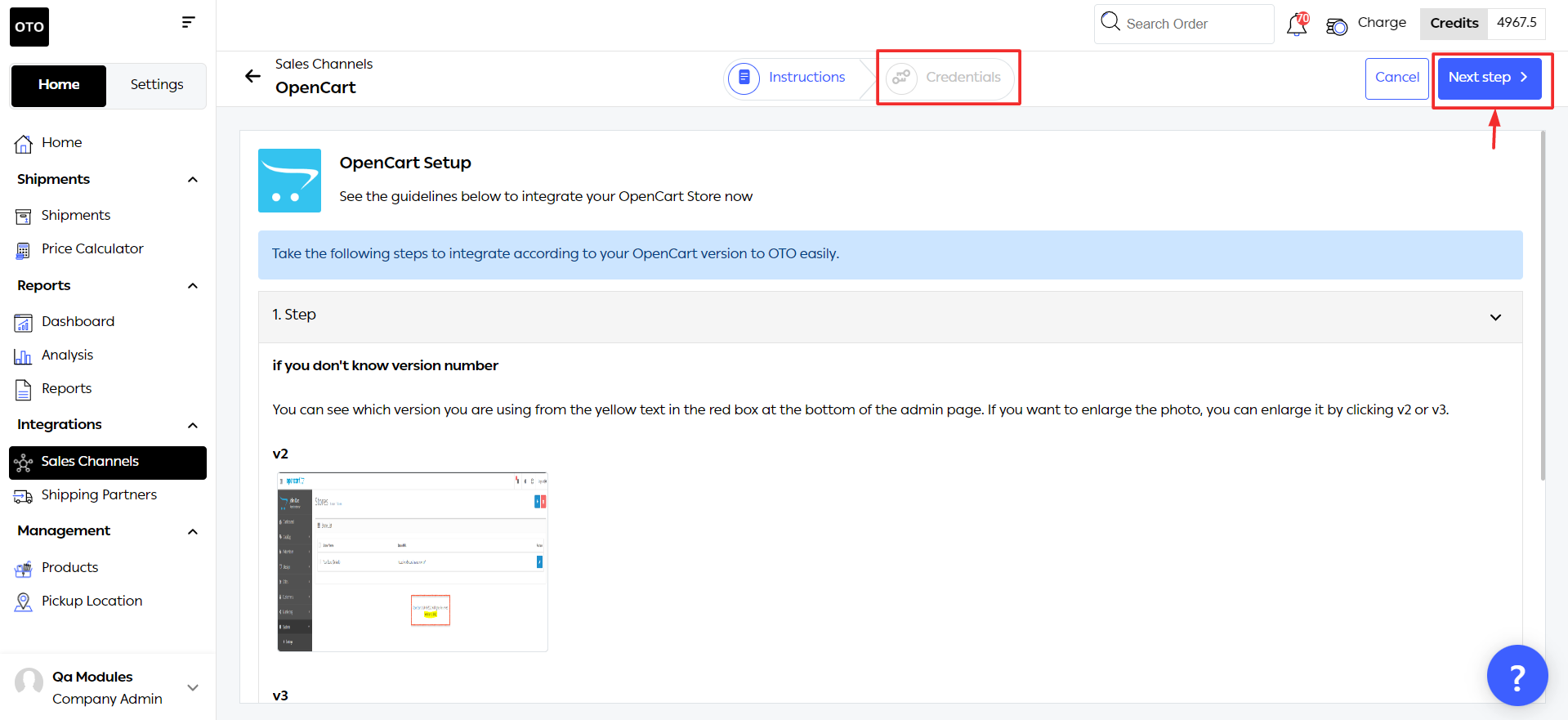Viewport: 1568px width, 720px height.
Task: Click the OpenCart cart logo
Action: (289, 181)
